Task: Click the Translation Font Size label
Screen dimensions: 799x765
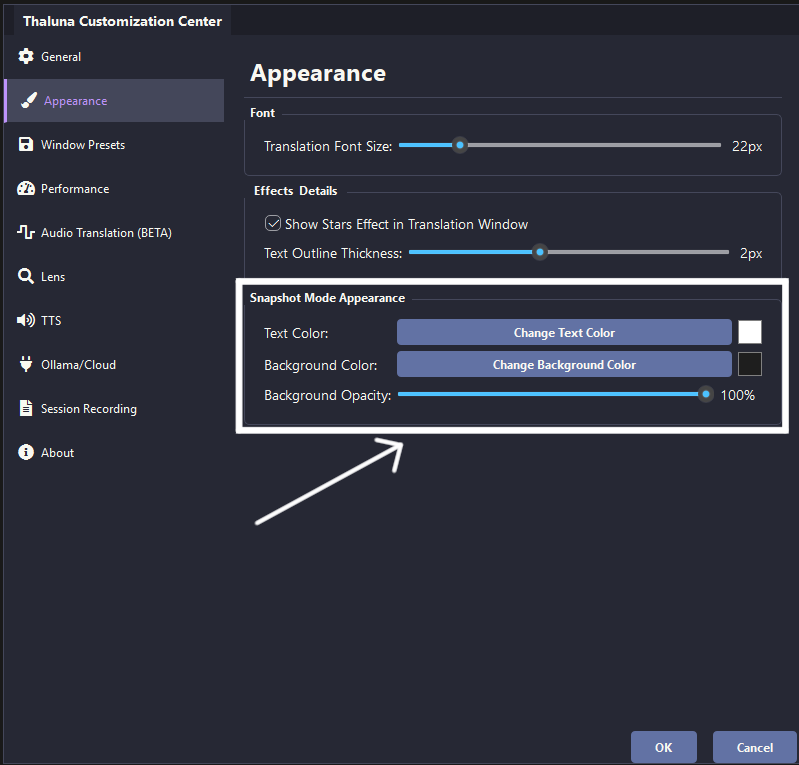Action: tap(328, 146)
